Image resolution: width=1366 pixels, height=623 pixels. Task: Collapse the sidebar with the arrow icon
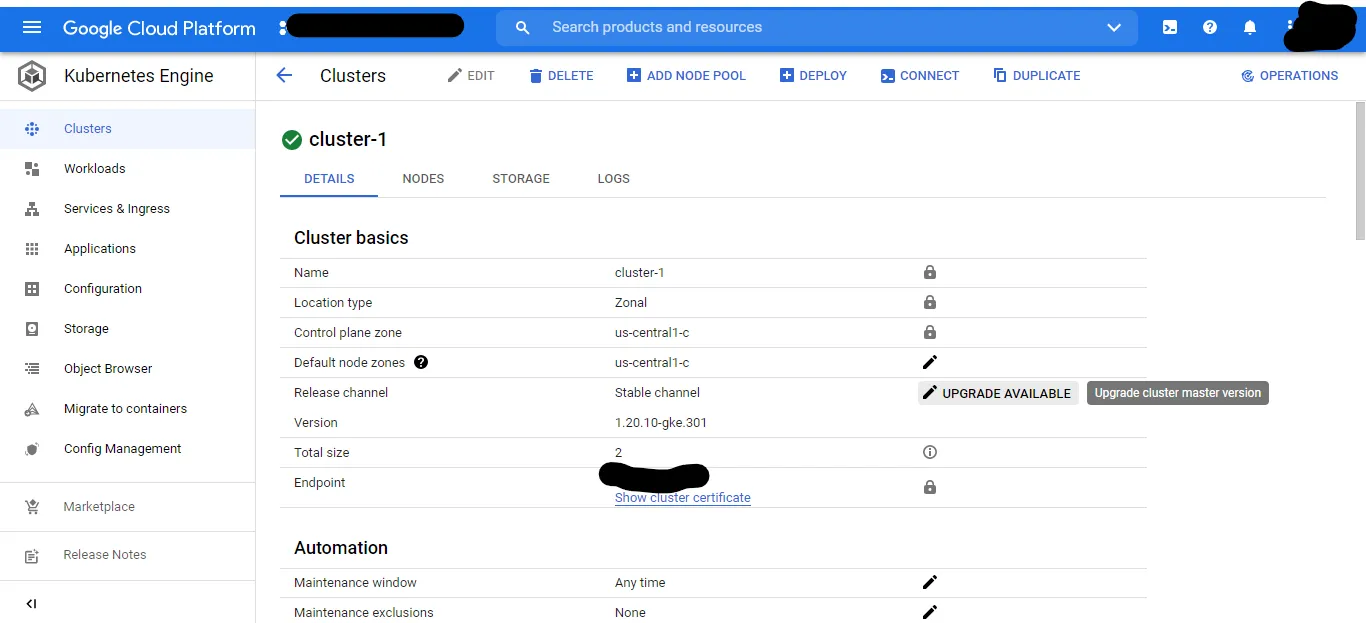[32, 603]
